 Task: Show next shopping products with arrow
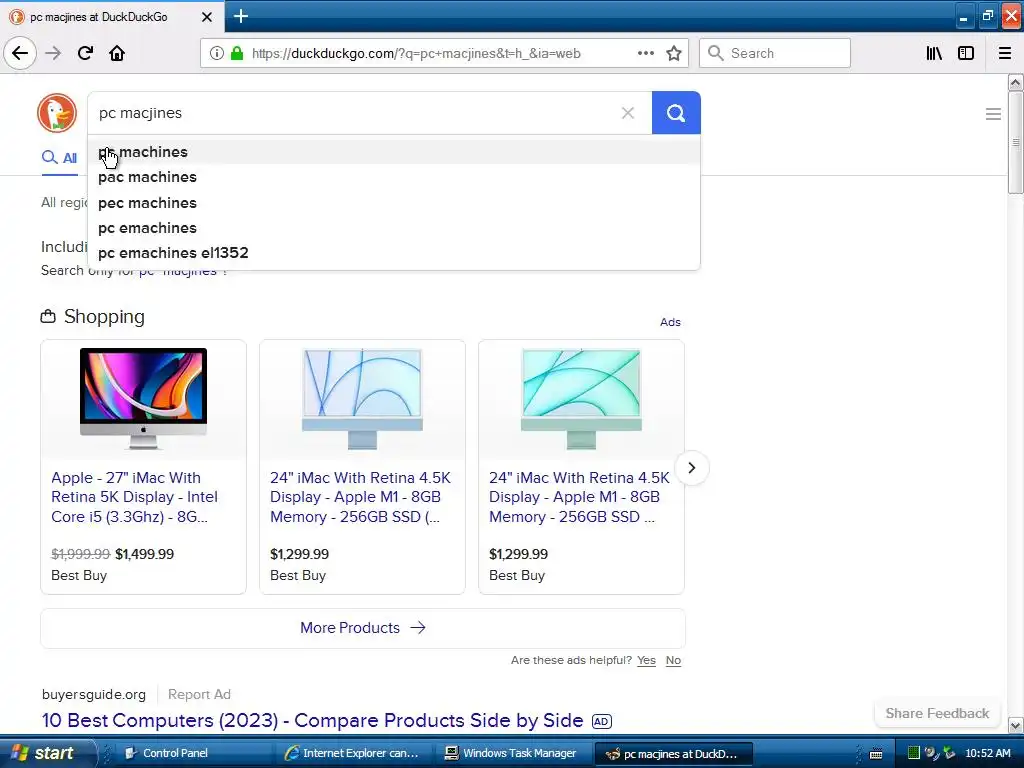pos(692,468)
